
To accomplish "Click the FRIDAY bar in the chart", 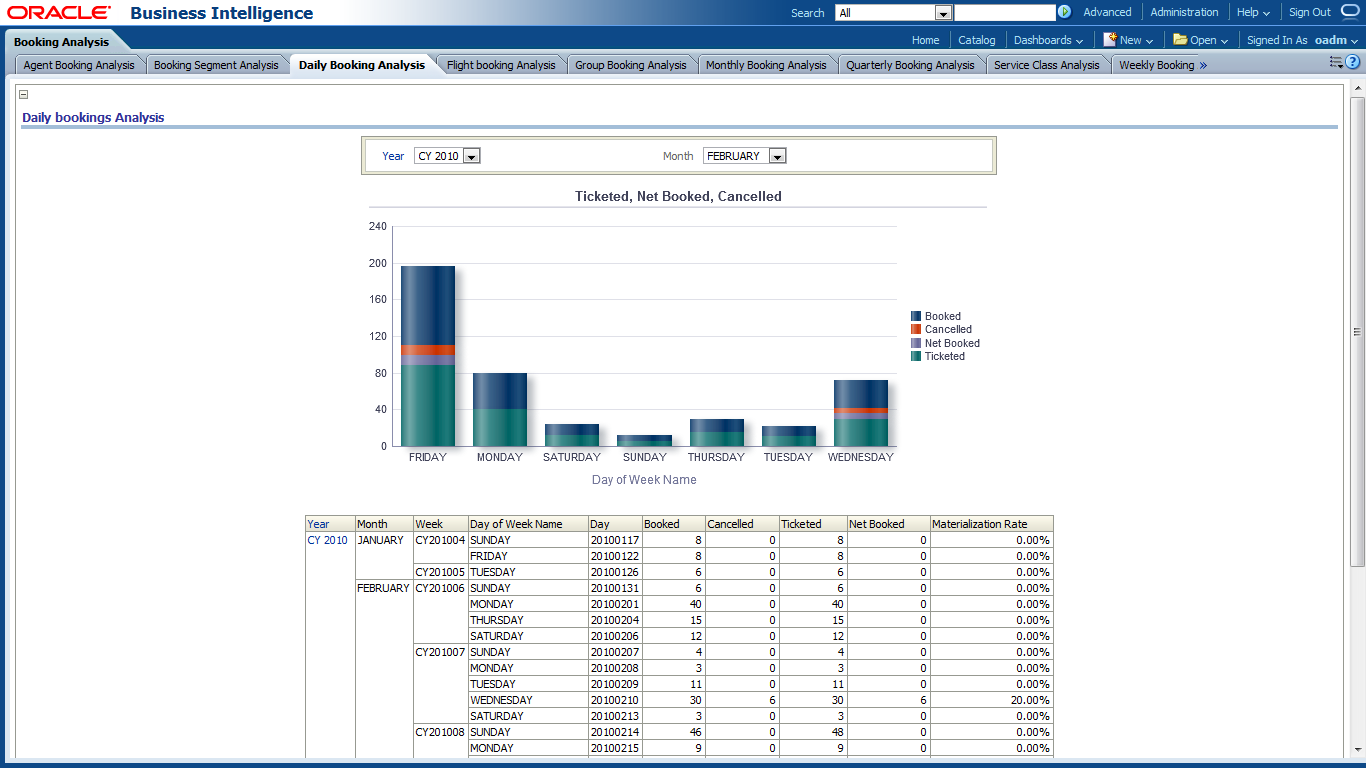I will (x=428, y=355).
